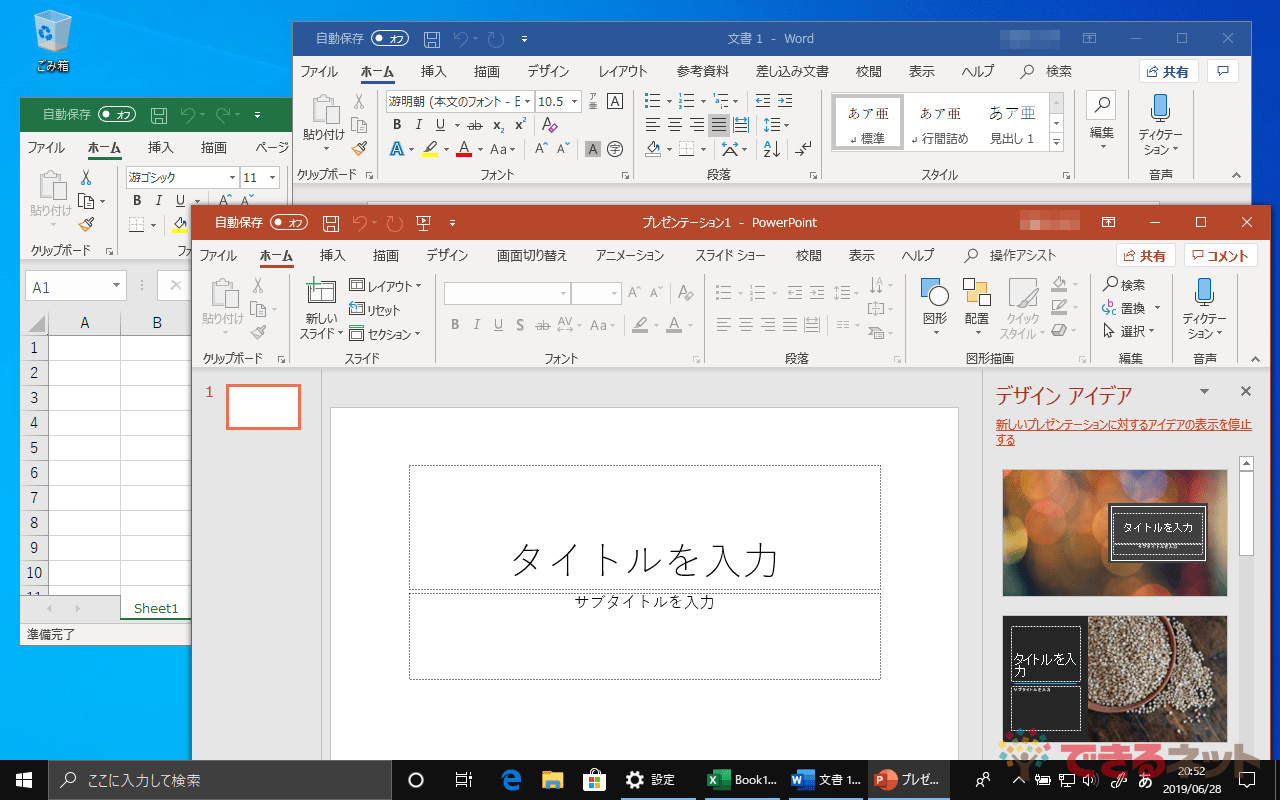The image size is (1280, 800).
Task: Sort A-Z in Word paragraph group
Action: [x=771, y=149]
